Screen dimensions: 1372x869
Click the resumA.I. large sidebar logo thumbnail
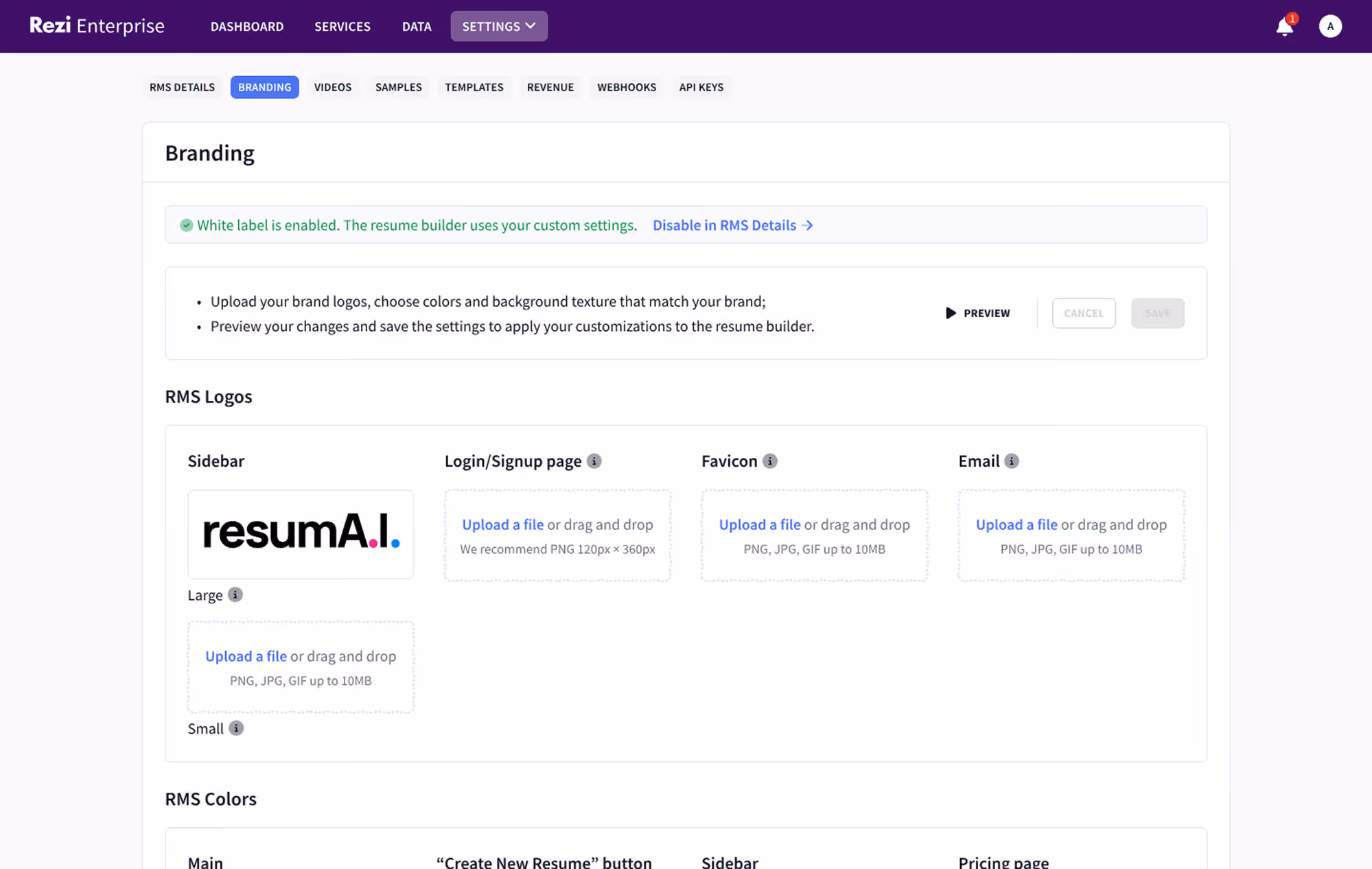(x=301, y=534)
